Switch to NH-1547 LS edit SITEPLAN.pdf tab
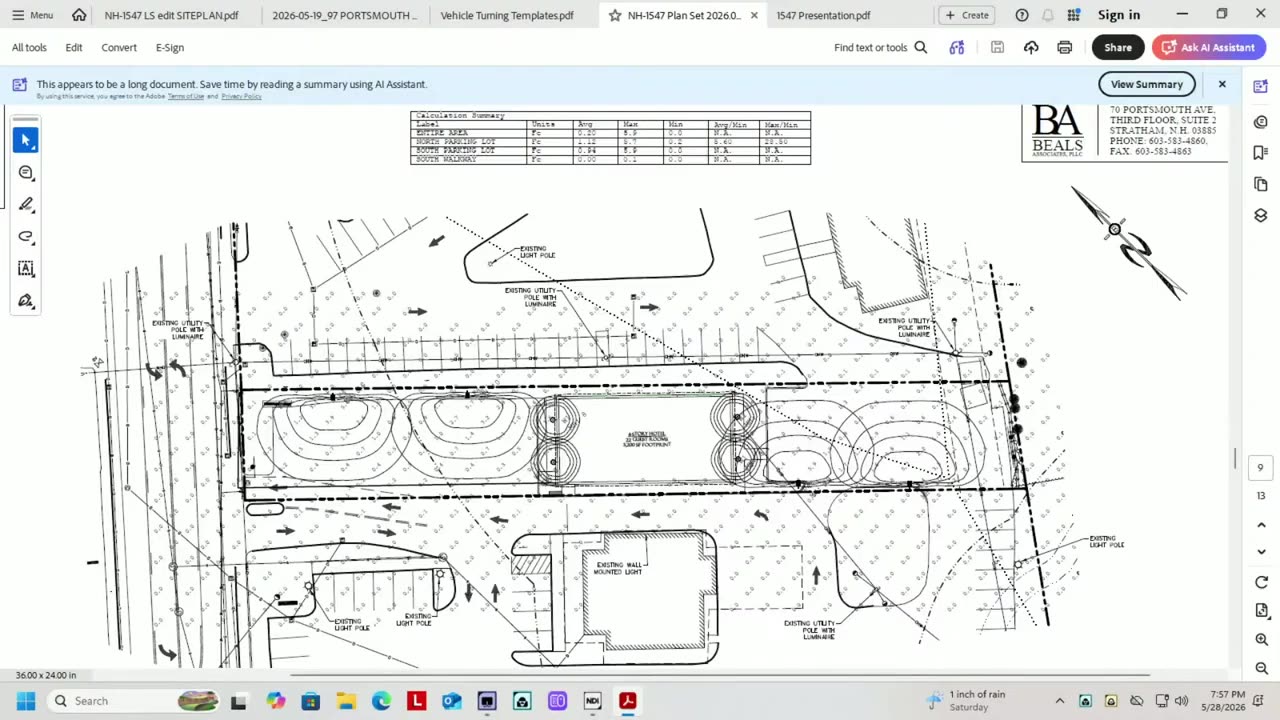1280x720 pixels. tap(172, 15)
